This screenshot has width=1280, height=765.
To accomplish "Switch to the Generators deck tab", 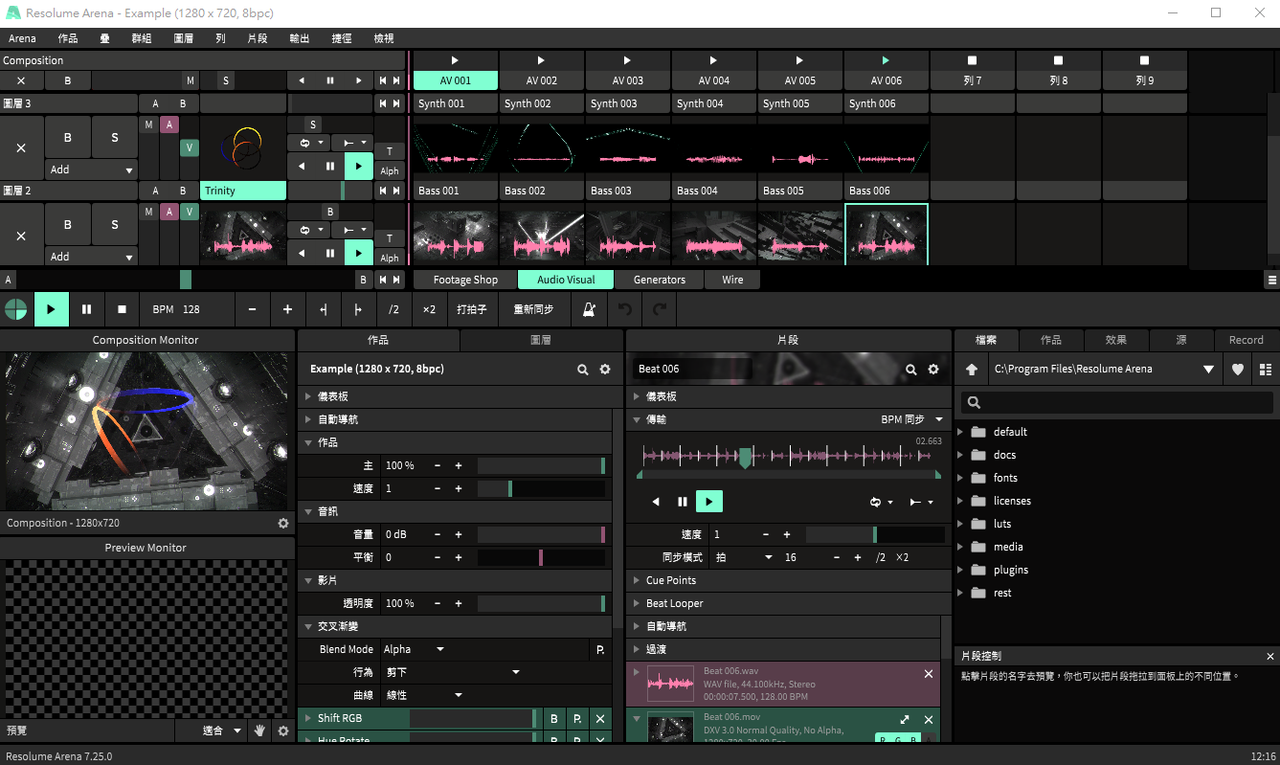I will 659,280.
